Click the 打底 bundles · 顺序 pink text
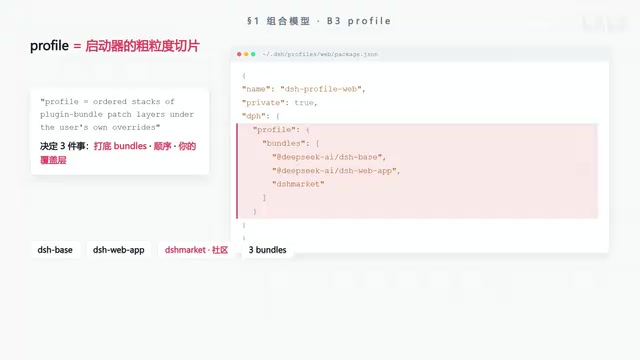Image resolution: width=640 pixels, height=360 pixels. click(132, 146)
